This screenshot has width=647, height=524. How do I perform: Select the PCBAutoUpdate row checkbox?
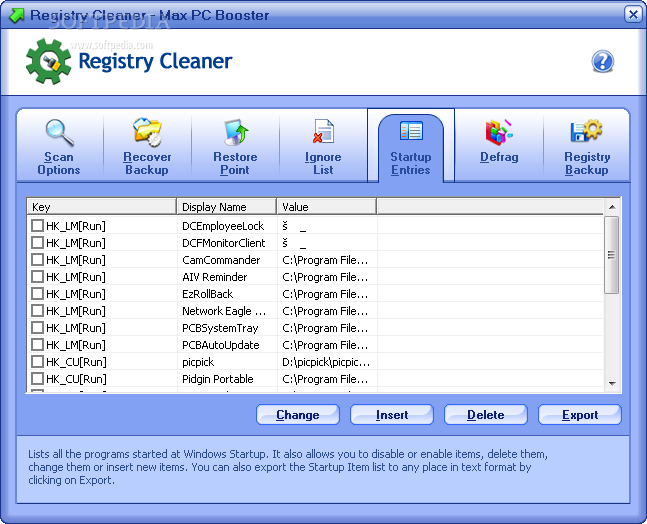point(37,345)
